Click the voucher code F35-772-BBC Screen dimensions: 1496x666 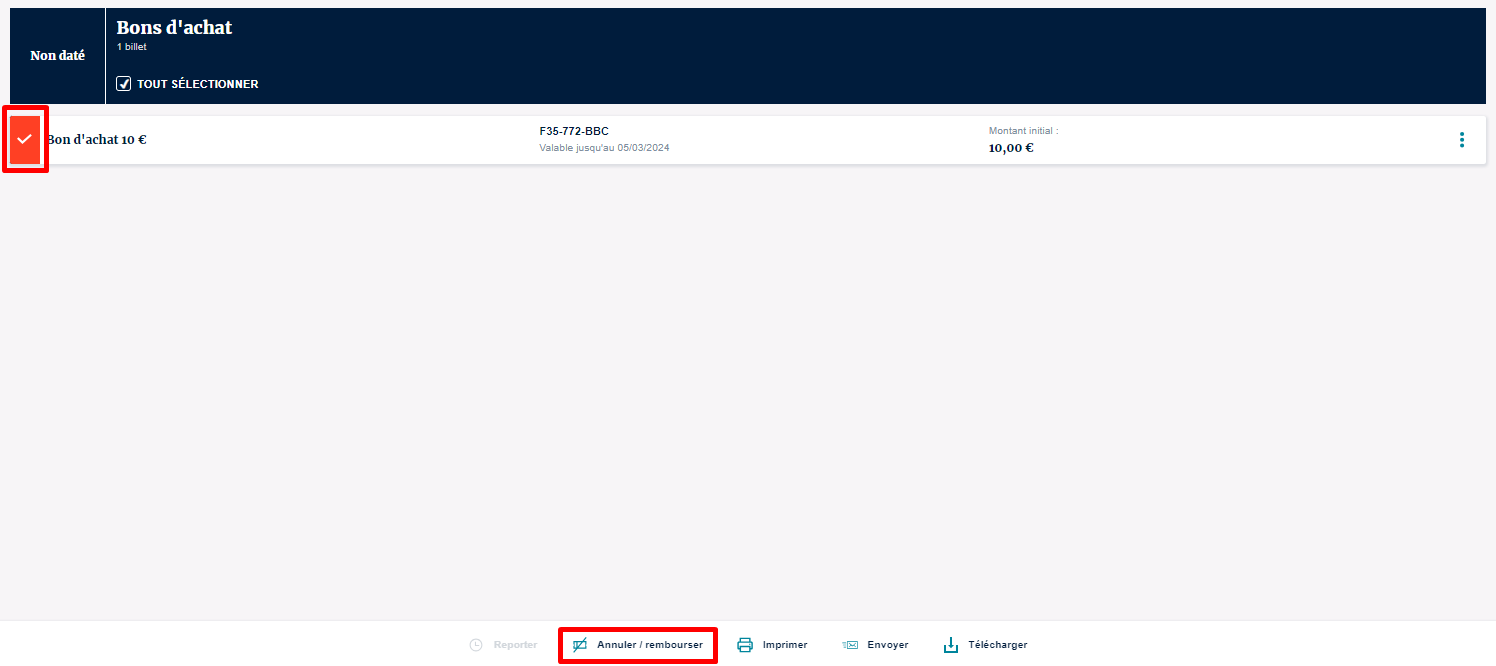[574, 131]
